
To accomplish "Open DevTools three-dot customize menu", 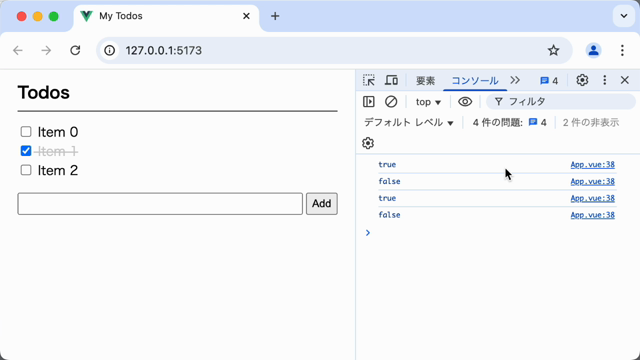I will (x=604, y=80).
